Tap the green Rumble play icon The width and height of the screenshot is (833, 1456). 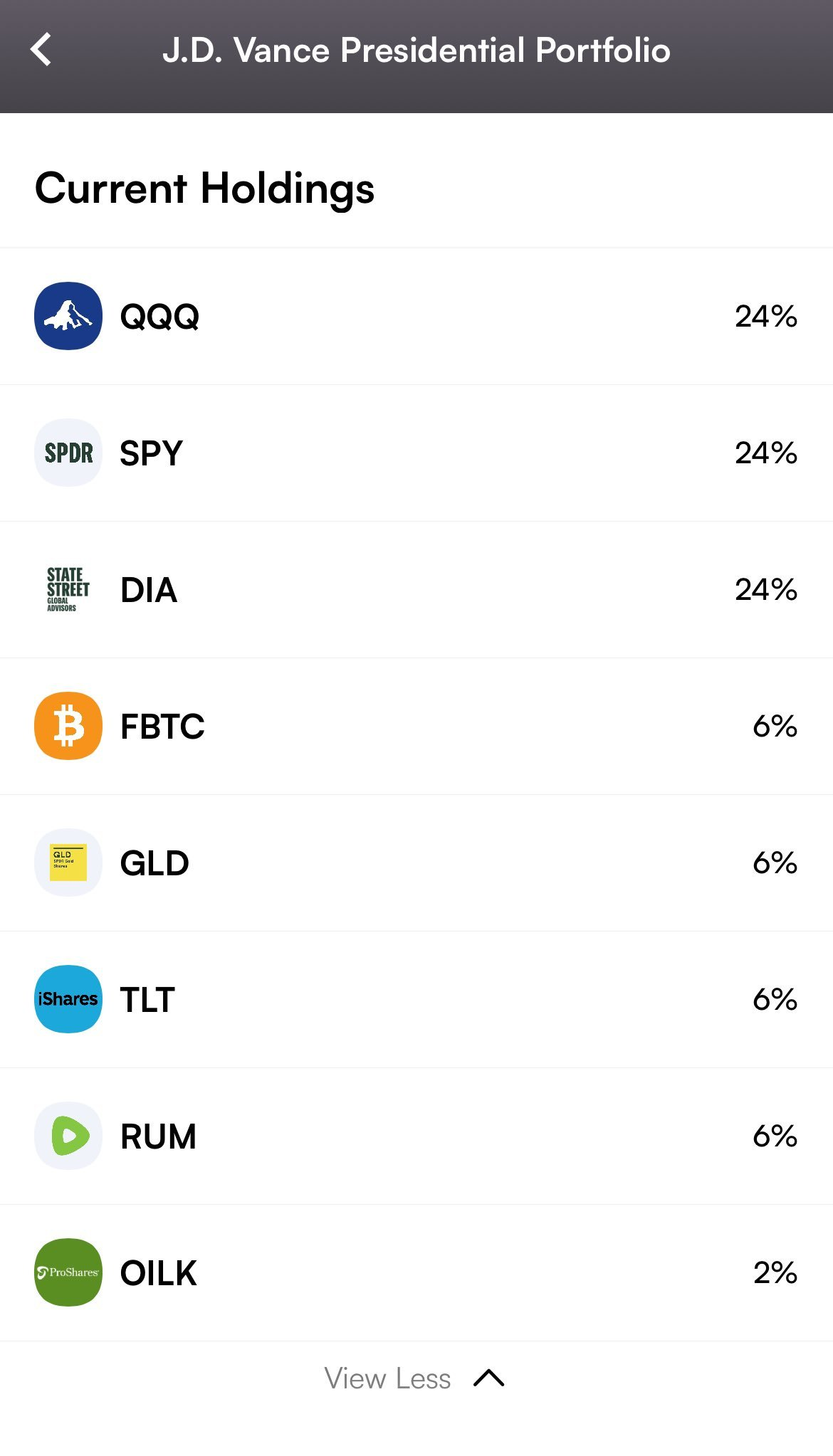coord(68,1136)
